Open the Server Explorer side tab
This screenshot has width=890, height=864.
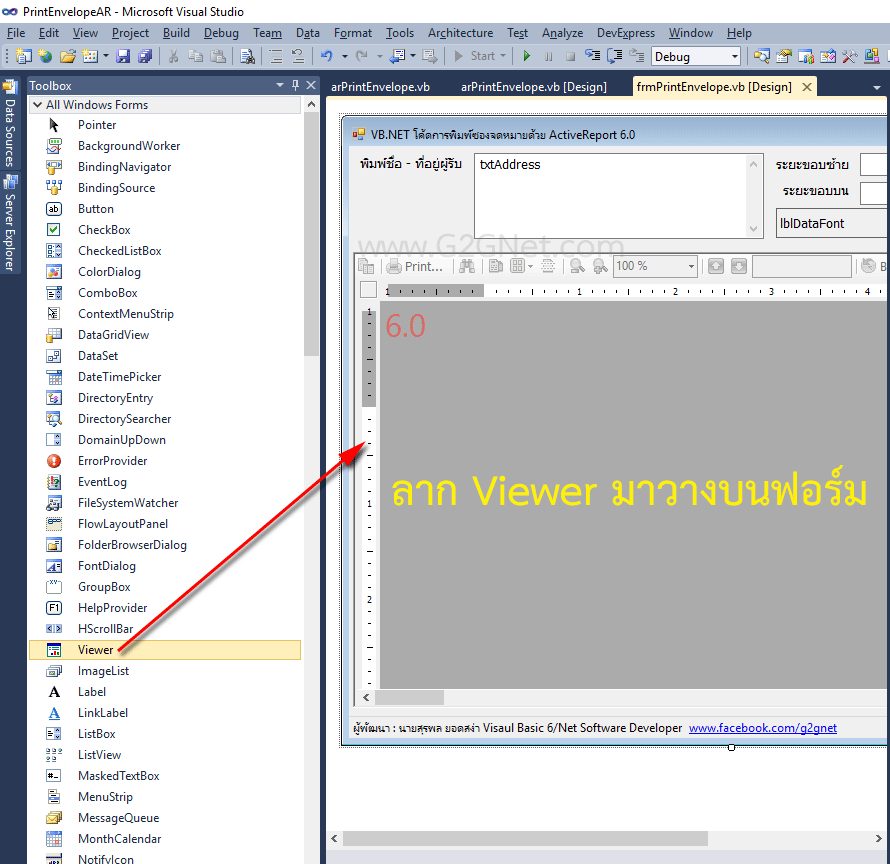point(10,223)
